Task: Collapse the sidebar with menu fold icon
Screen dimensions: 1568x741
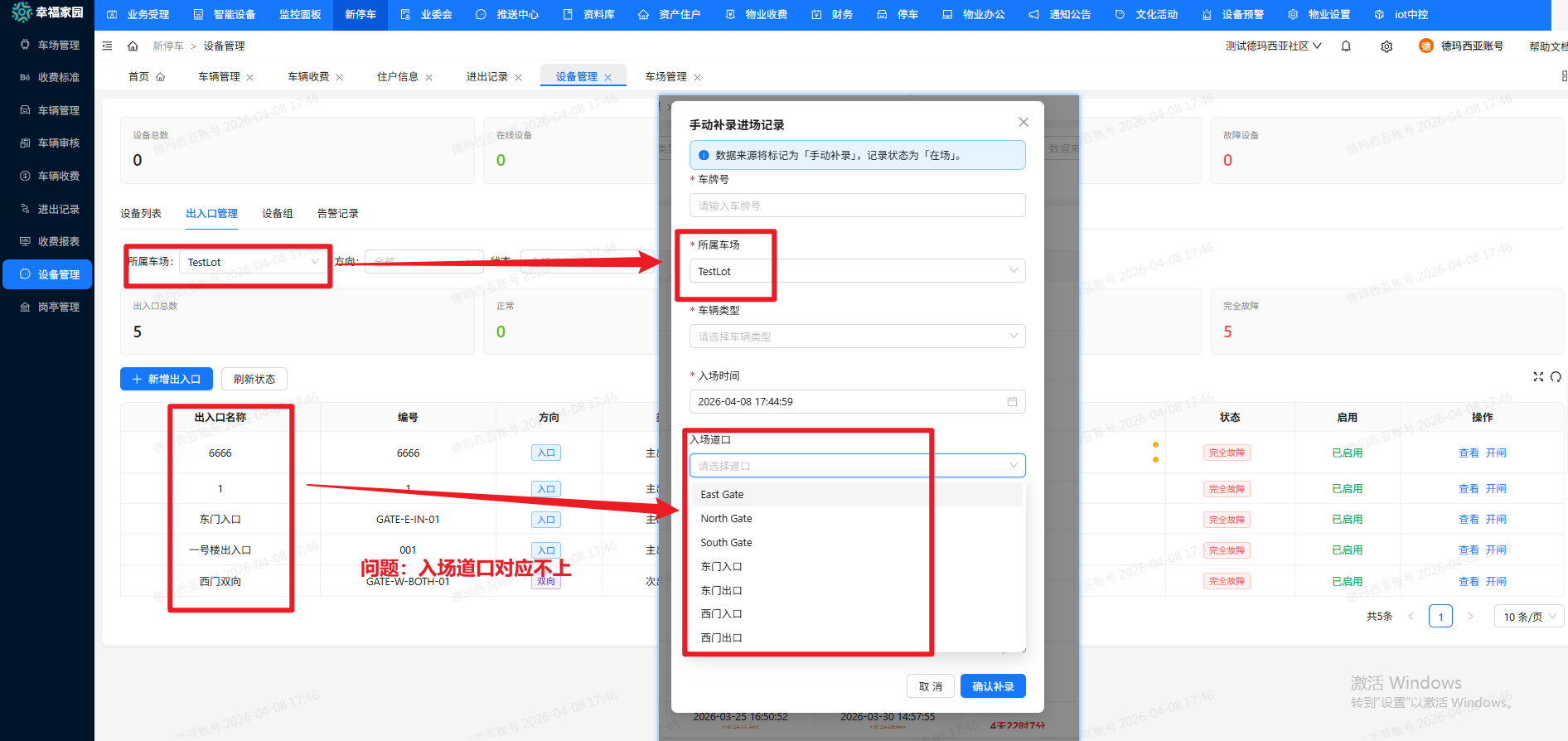Action: tap(107, 46)
